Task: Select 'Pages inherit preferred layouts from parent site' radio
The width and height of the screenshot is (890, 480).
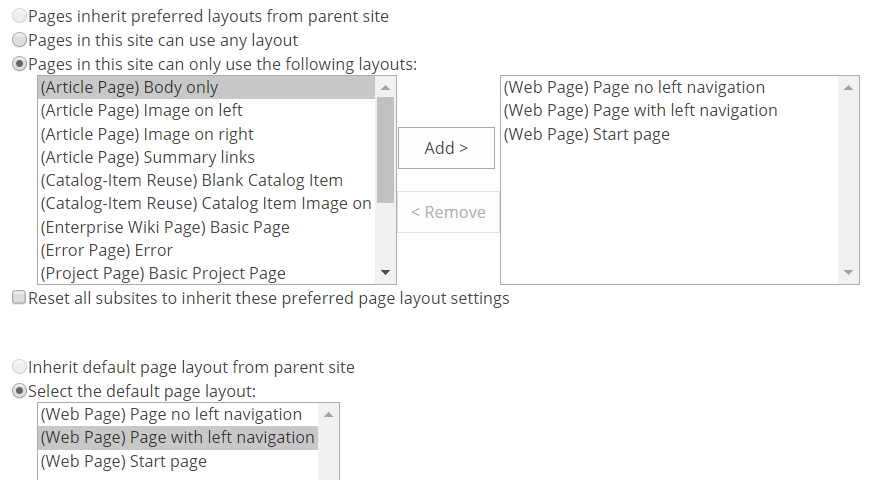Action: 19,16
